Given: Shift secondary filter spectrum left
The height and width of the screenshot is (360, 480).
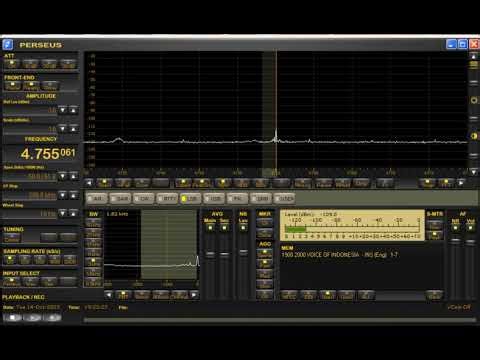Looking at the screenshot, I should 108,295.
